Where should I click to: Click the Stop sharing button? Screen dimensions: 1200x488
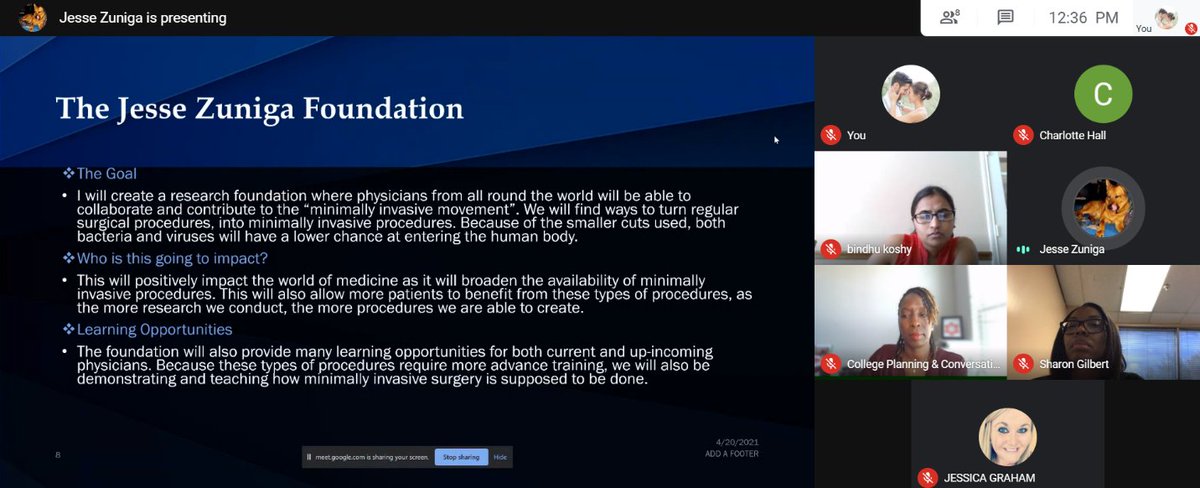(461, 457)
